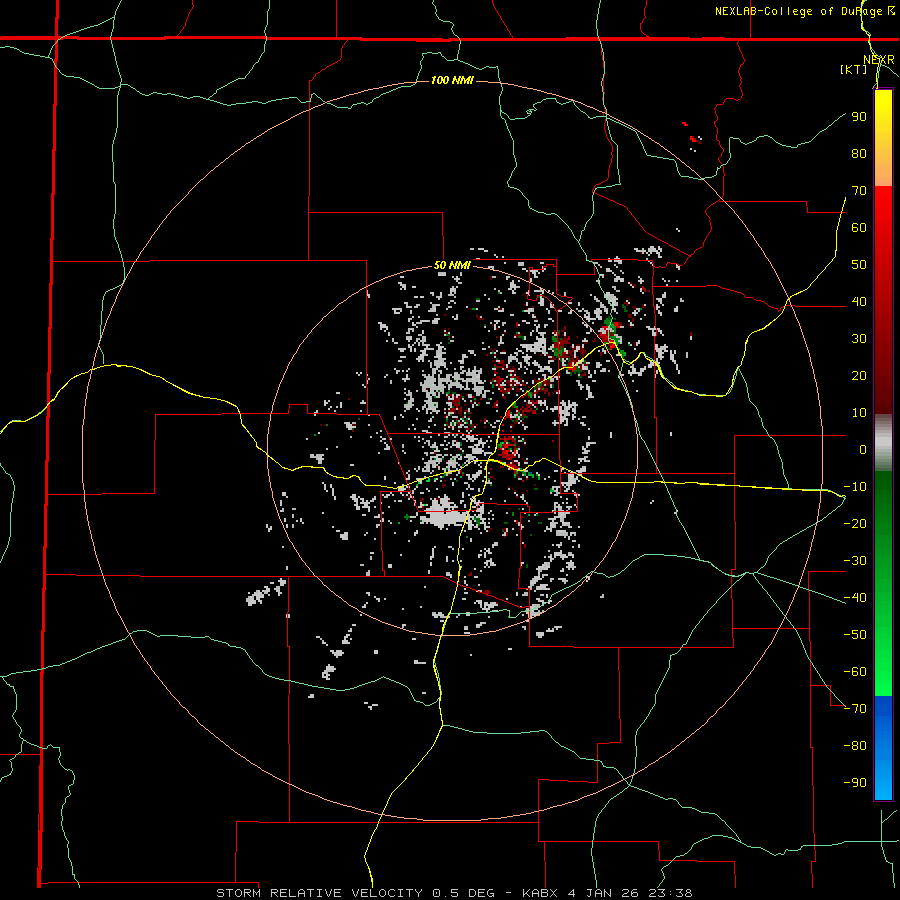The image size is (900, 900).
Task: Select the 50 NMI range ring label
Action: (x=452, y=265)
